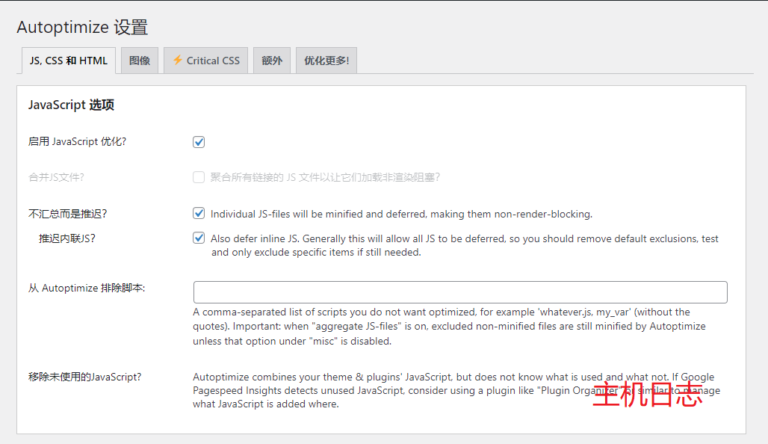Click the 'Individual JS-files will be minified' text
Screen dimensions: 768x444
402,214
